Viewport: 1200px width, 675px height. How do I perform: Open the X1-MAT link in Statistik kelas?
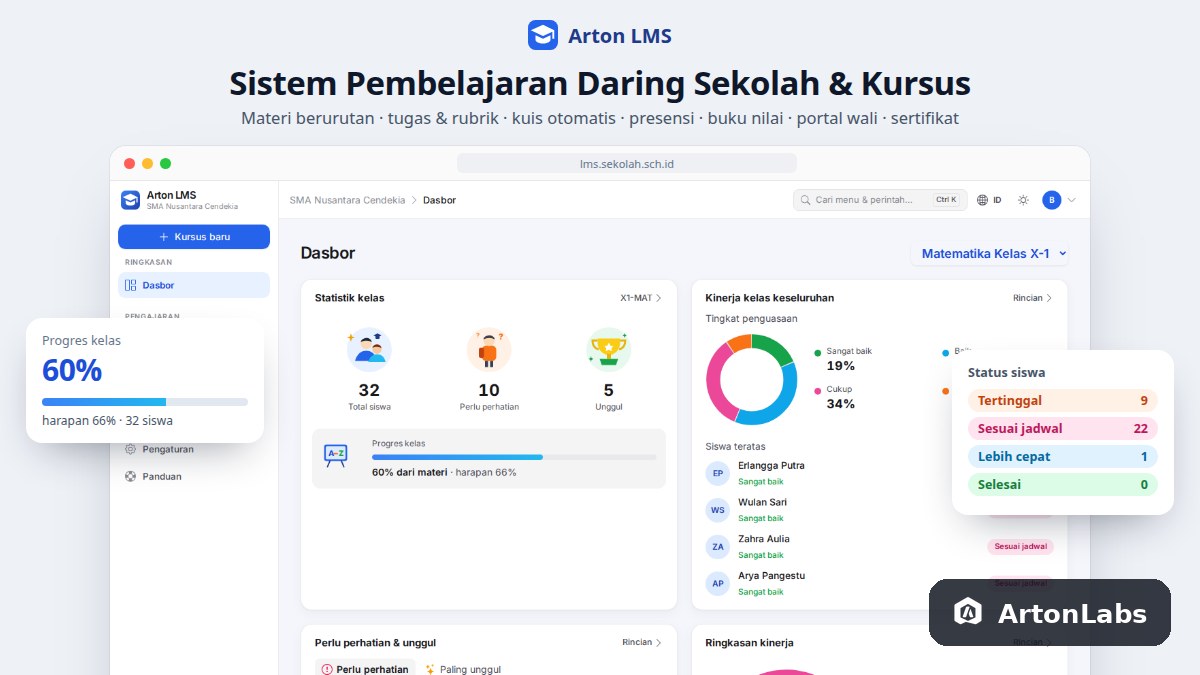coord(641,298)
